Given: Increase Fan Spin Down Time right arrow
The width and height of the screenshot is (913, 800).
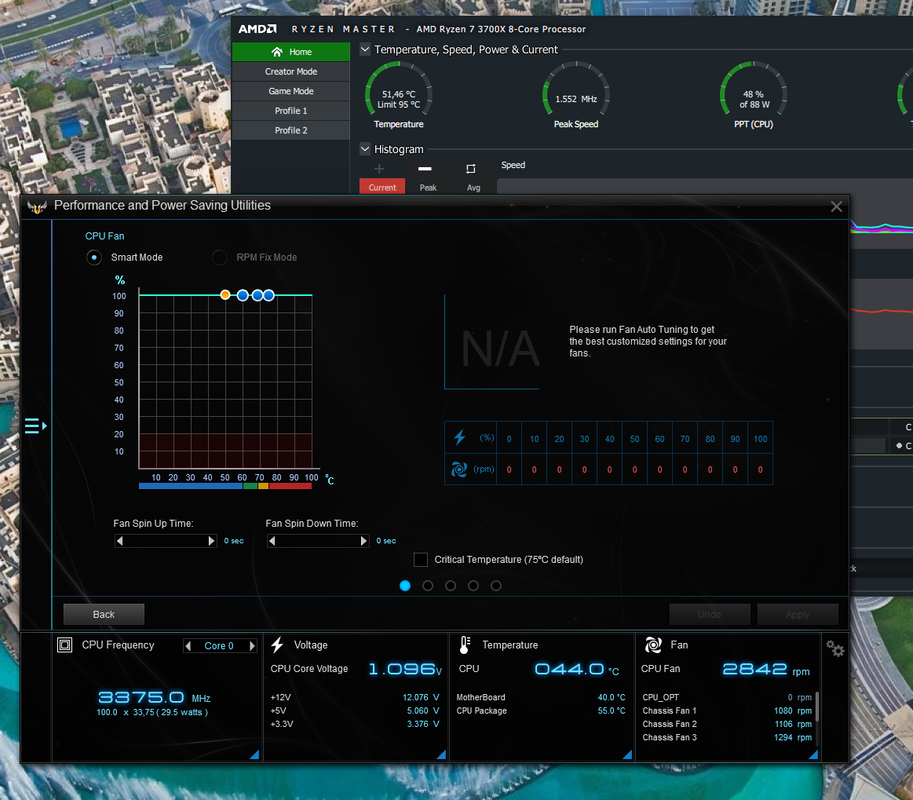Looking at the screenshot, I should click(364, 541).
